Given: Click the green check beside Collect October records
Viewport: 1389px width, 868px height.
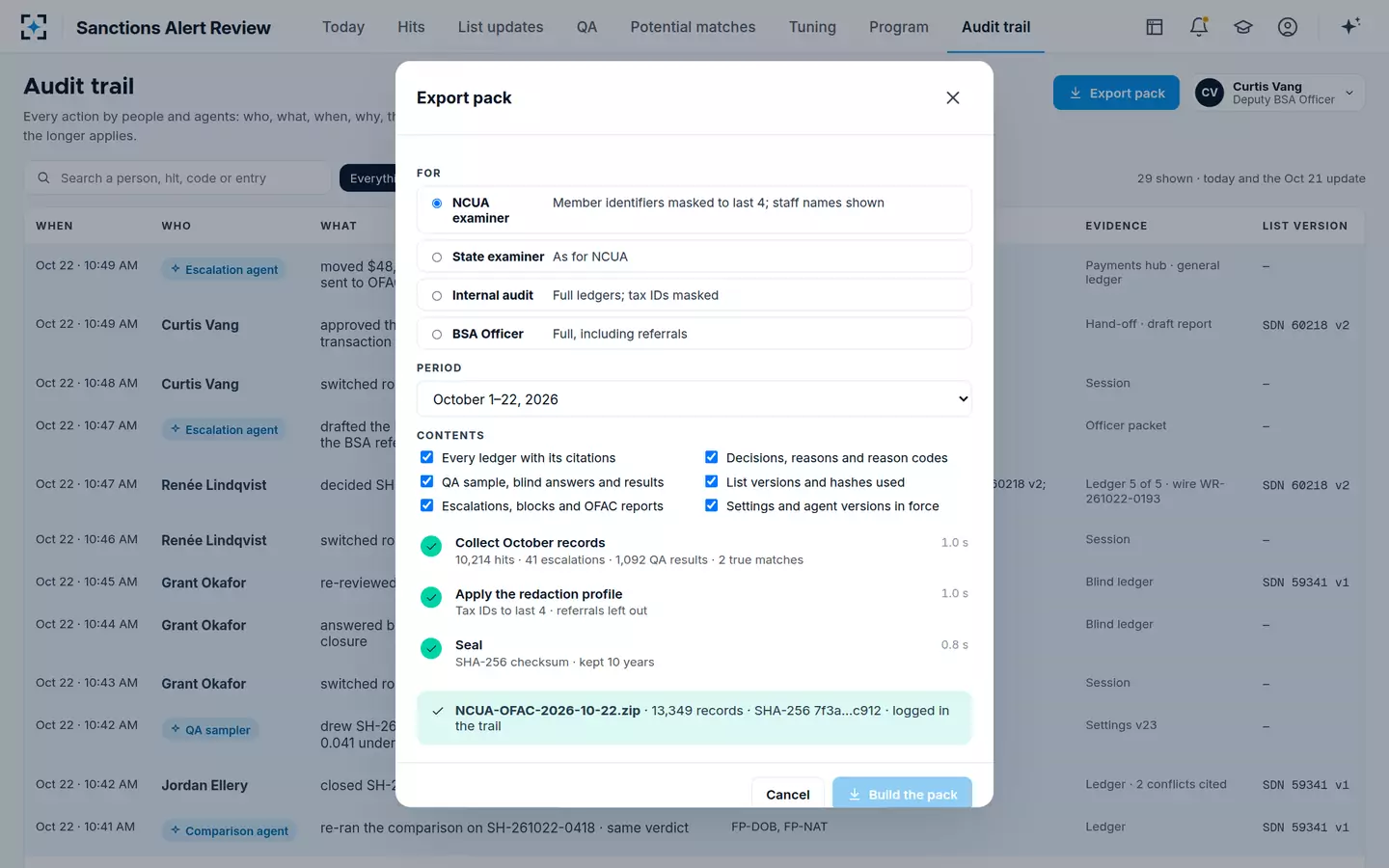Looking at the screenshot, I should tap(431, 546).
